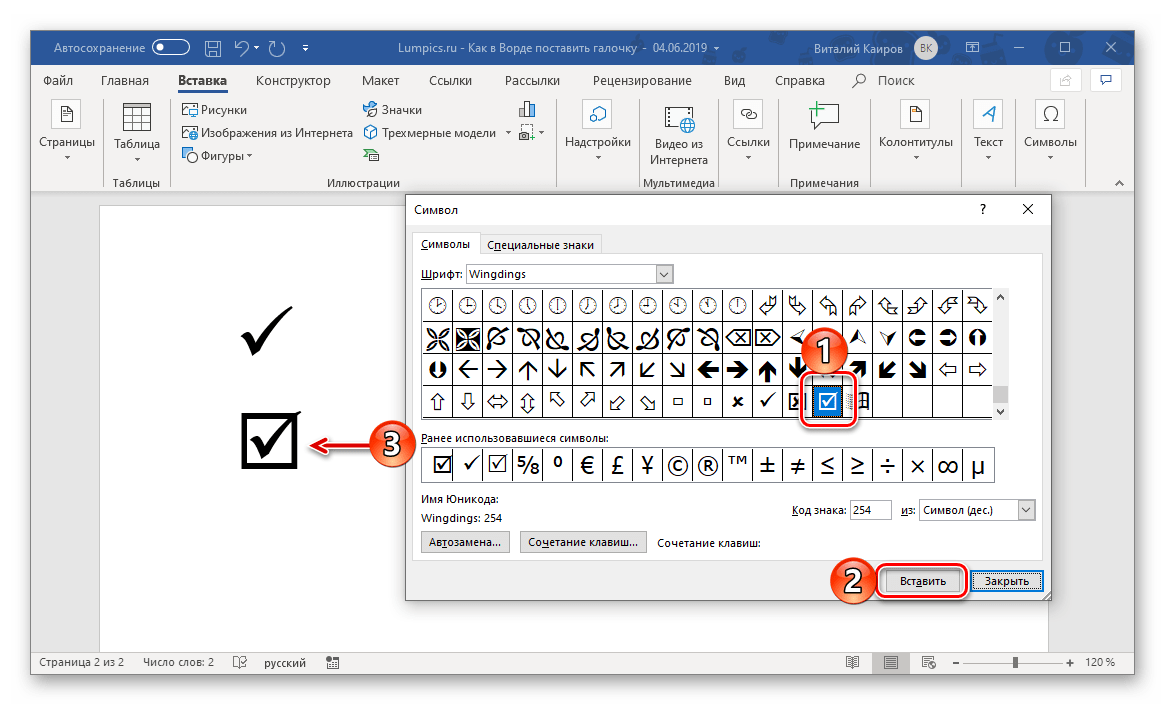
Task: Pick the recent not-equal sign symbol
Action: [x=797, y=465]
